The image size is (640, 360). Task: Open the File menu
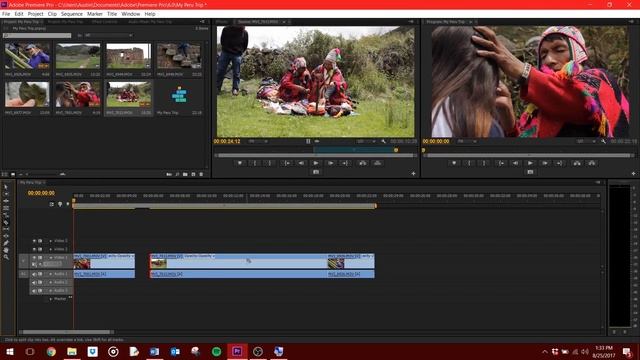pos(6,14)
